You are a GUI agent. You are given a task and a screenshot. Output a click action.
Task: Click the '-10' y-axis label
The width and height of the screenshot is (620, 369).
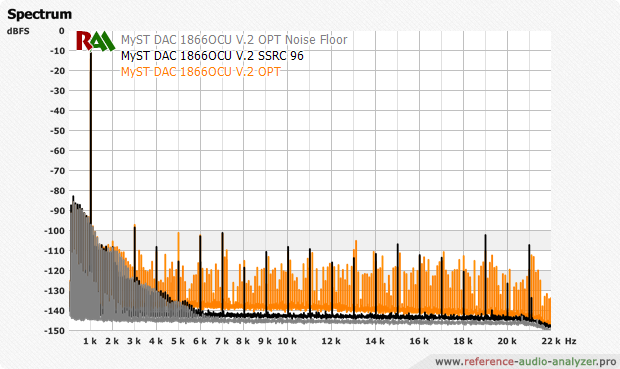[57, 51]
